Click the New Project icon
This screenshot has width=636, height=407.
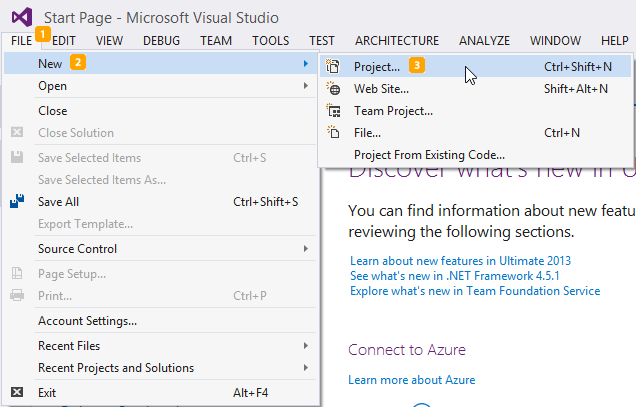[335, 67]
